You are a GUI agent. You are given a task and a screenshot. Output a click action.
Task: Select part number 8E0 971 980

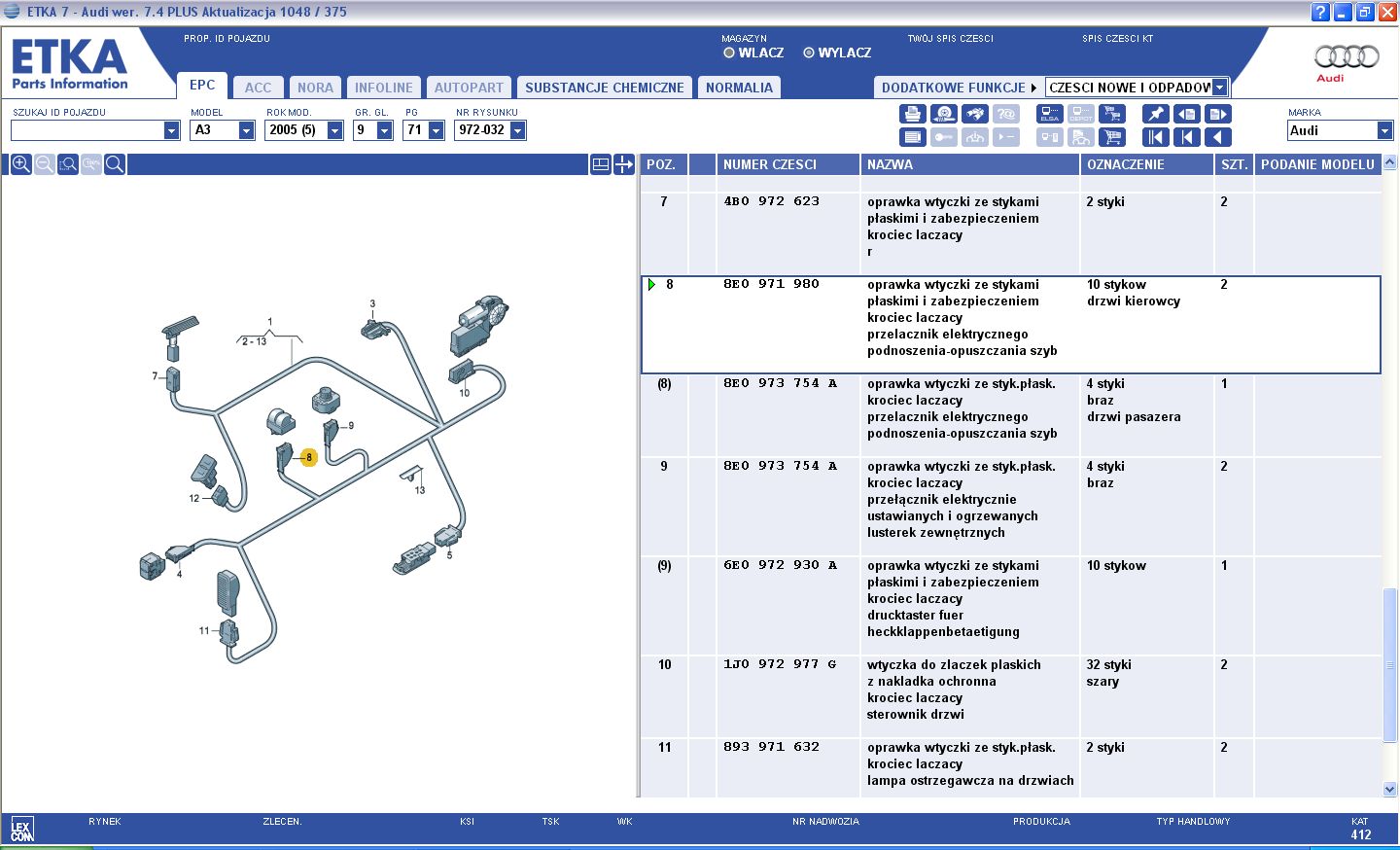click(x=771, y=284)
